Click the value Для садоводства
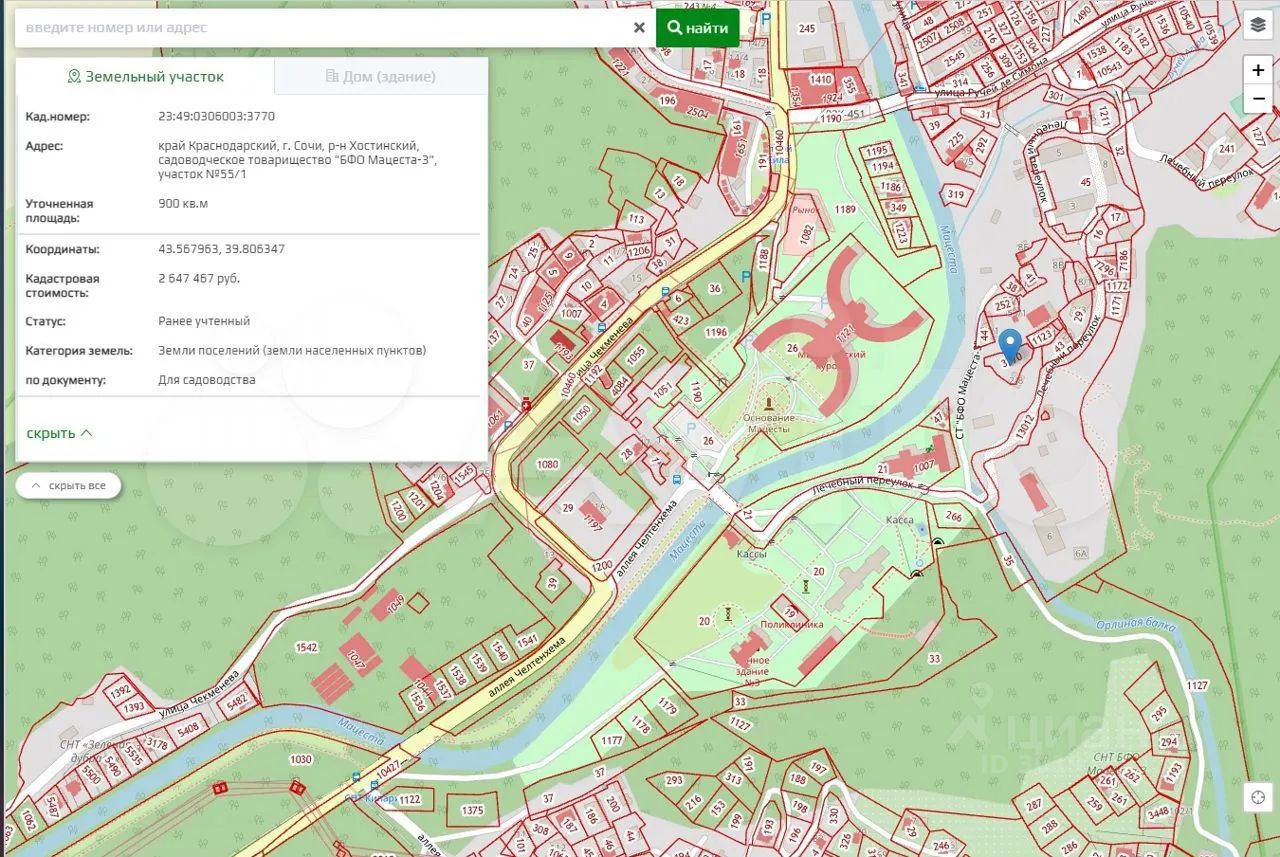The height and width of the screenshot is (857, 1280). point(207,380)
